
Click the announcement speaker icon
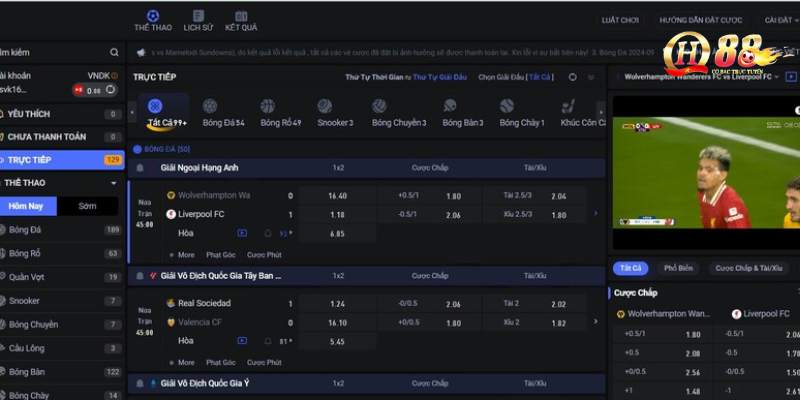[141, 53]
